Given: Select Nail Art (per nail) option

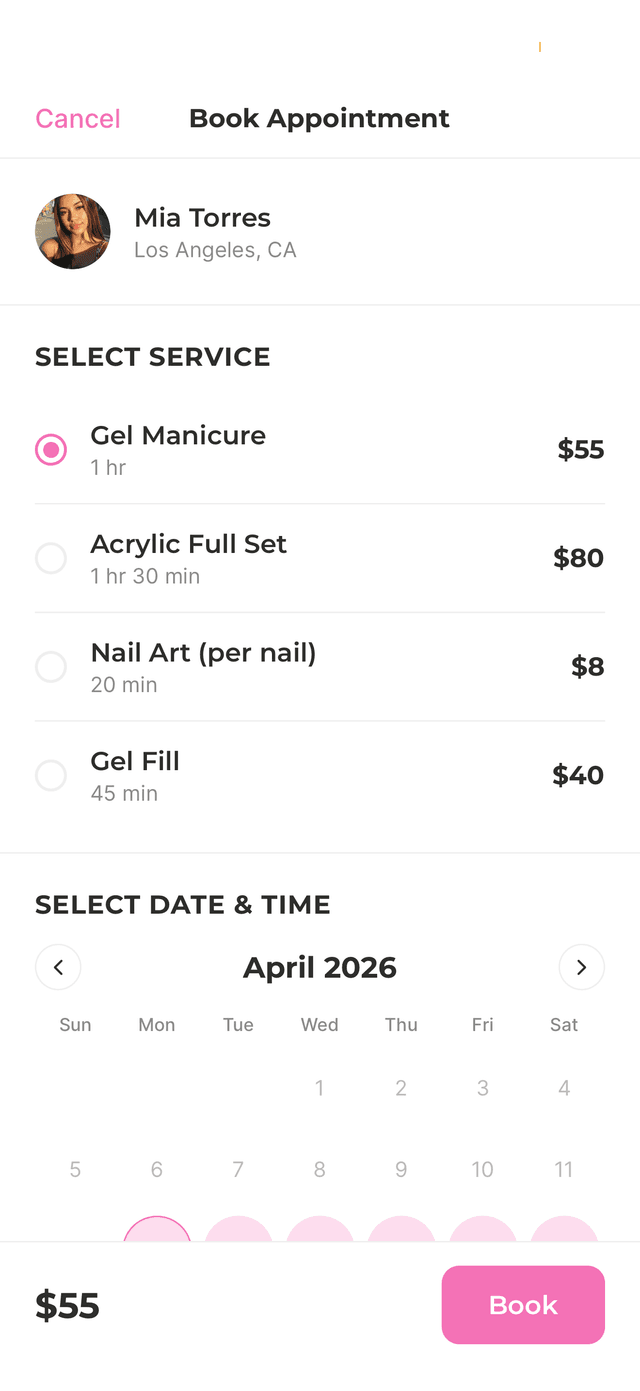Looking at the screenshot, I should 51,667.
